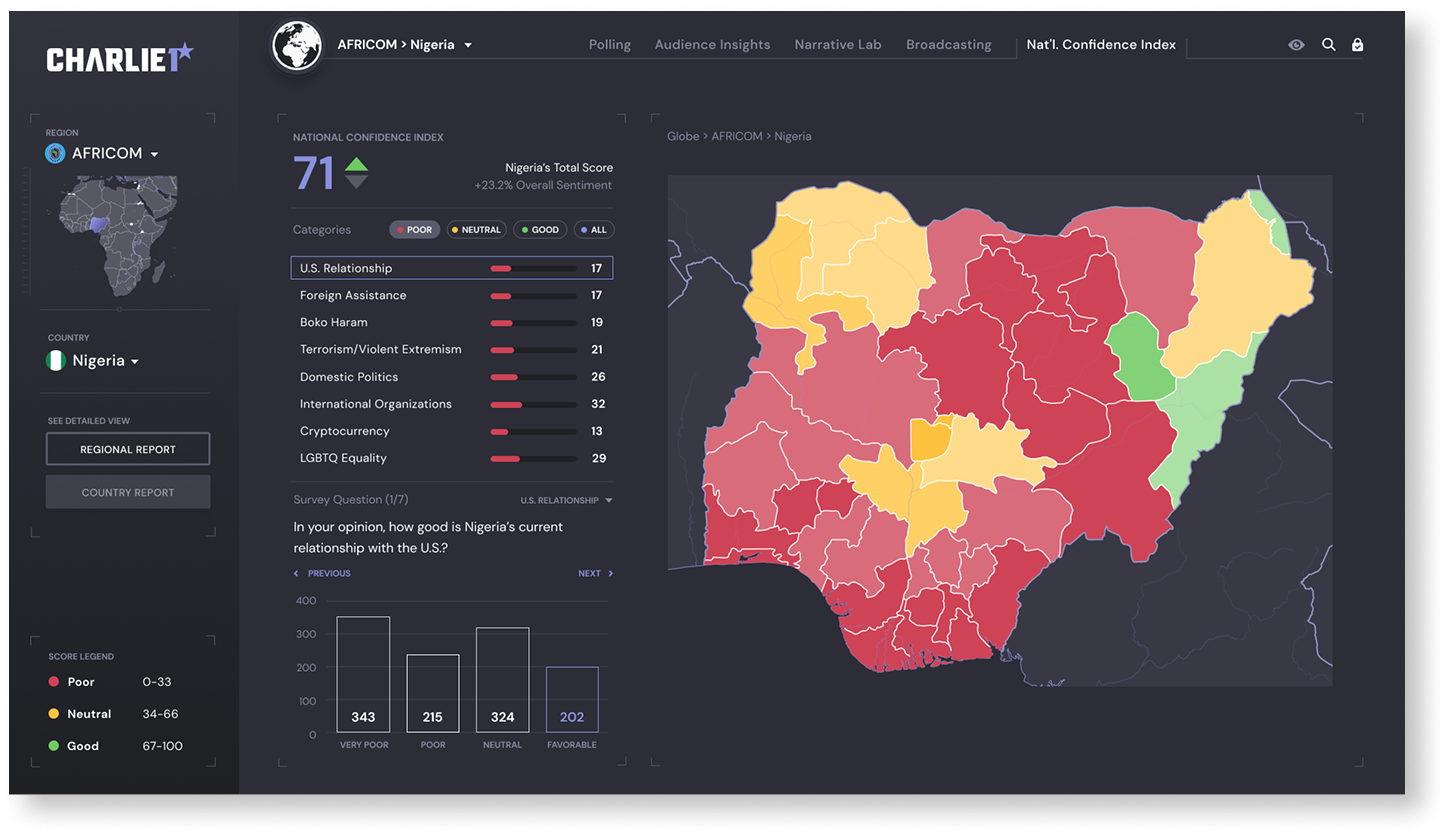This screenshot has height=836, width=1448.
Task: Click the gray down arrow beside score
Action: (357, 182)
